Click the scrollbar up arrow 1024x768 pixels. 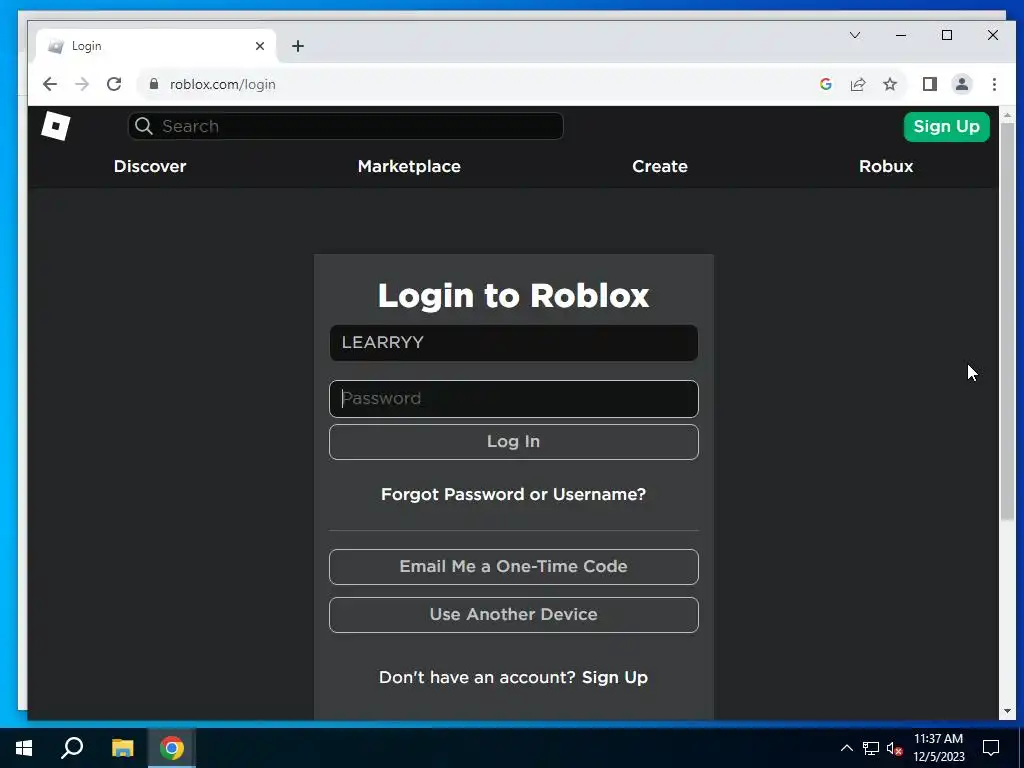point(1007,115)
